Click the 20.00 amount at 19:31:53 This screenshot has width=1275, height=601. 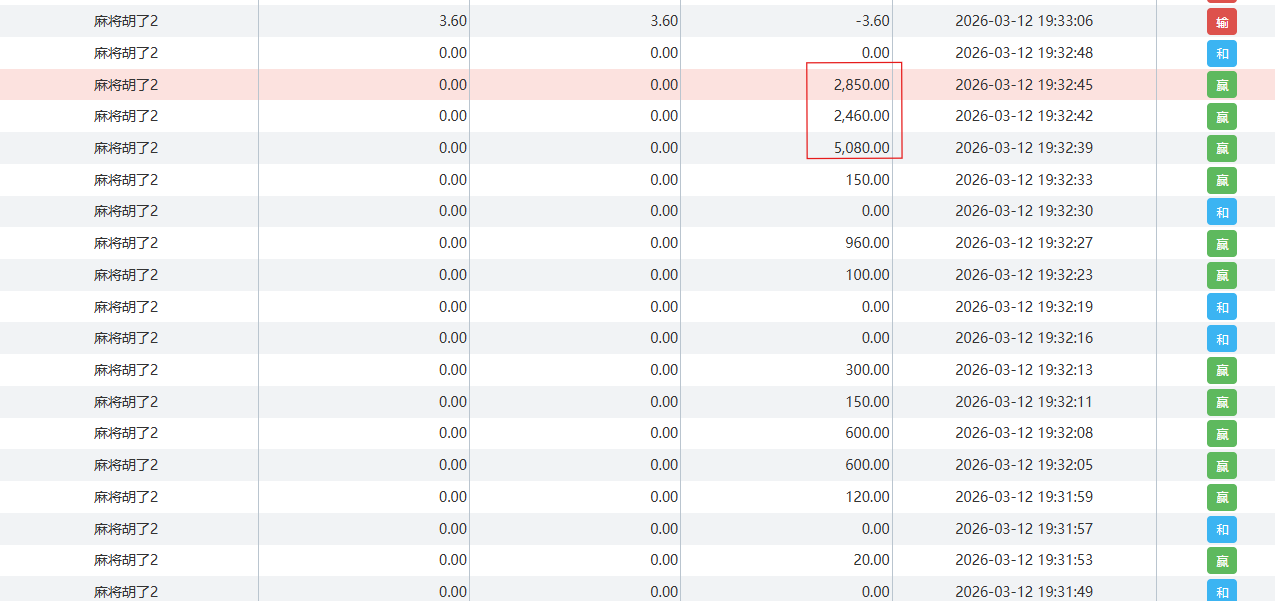click(871, 560)
